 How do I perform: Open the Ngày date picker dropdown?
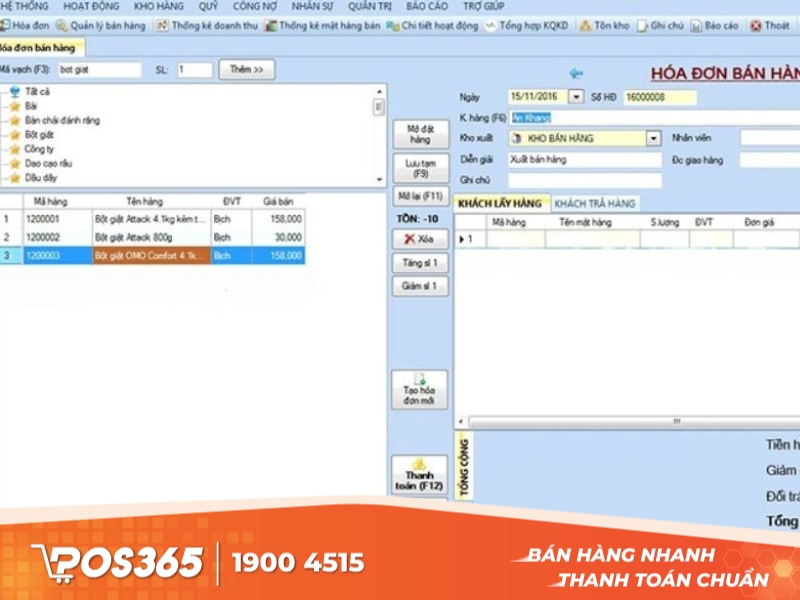tap(576, 97)
